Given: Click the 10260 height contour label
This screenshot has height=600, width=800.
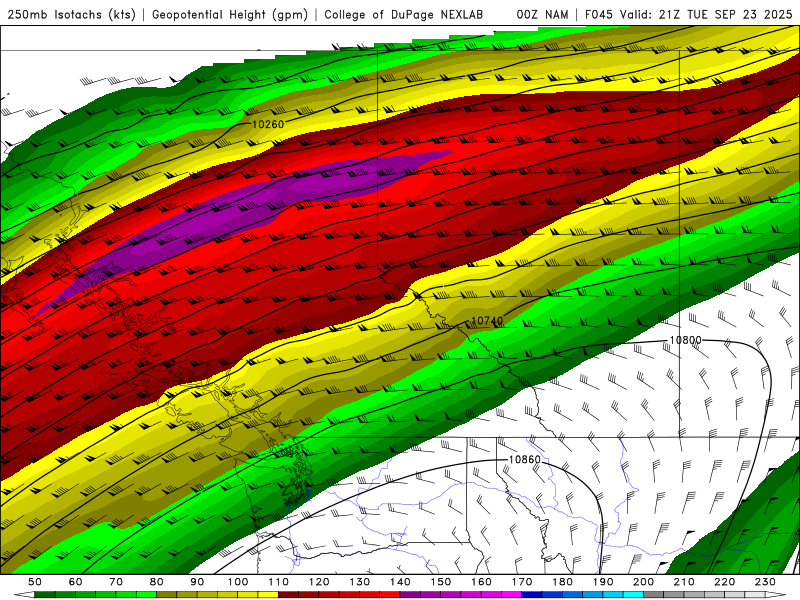Looking at the screenshot, I should point(268,124).
